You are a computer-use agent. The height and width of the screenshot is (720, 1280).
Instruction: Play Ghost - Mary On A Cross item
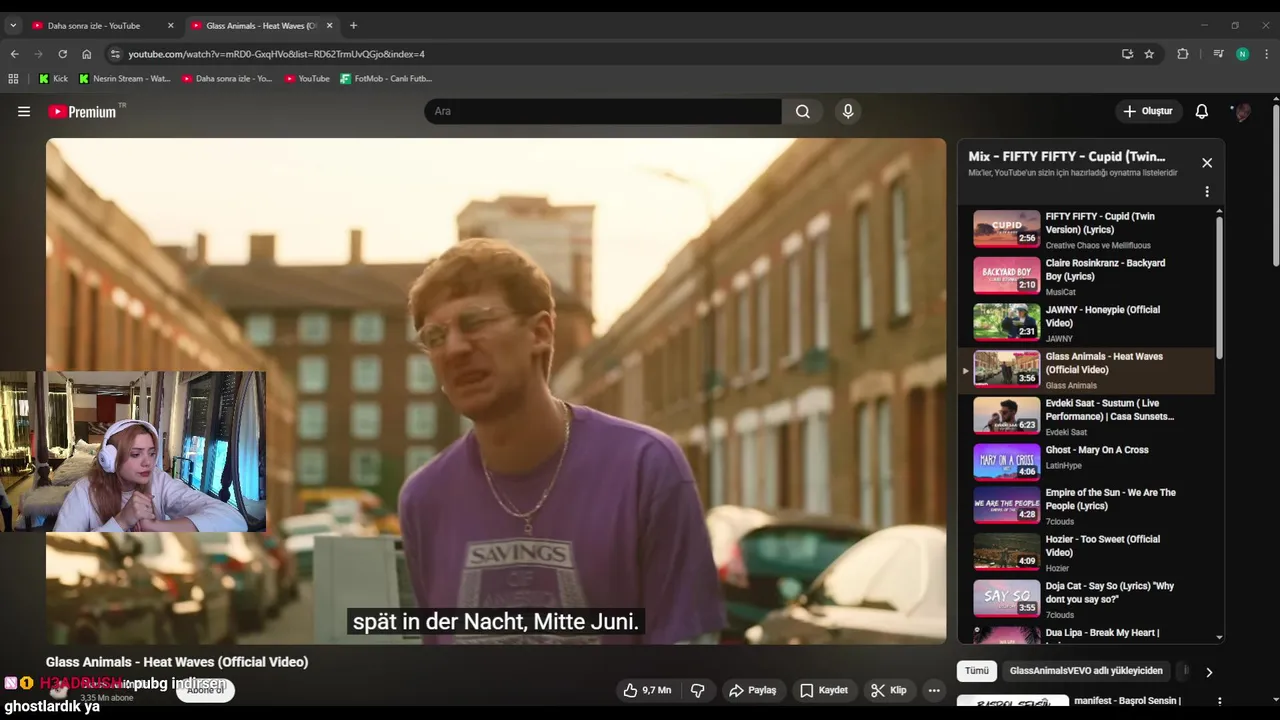click(x=1086, y=462)
